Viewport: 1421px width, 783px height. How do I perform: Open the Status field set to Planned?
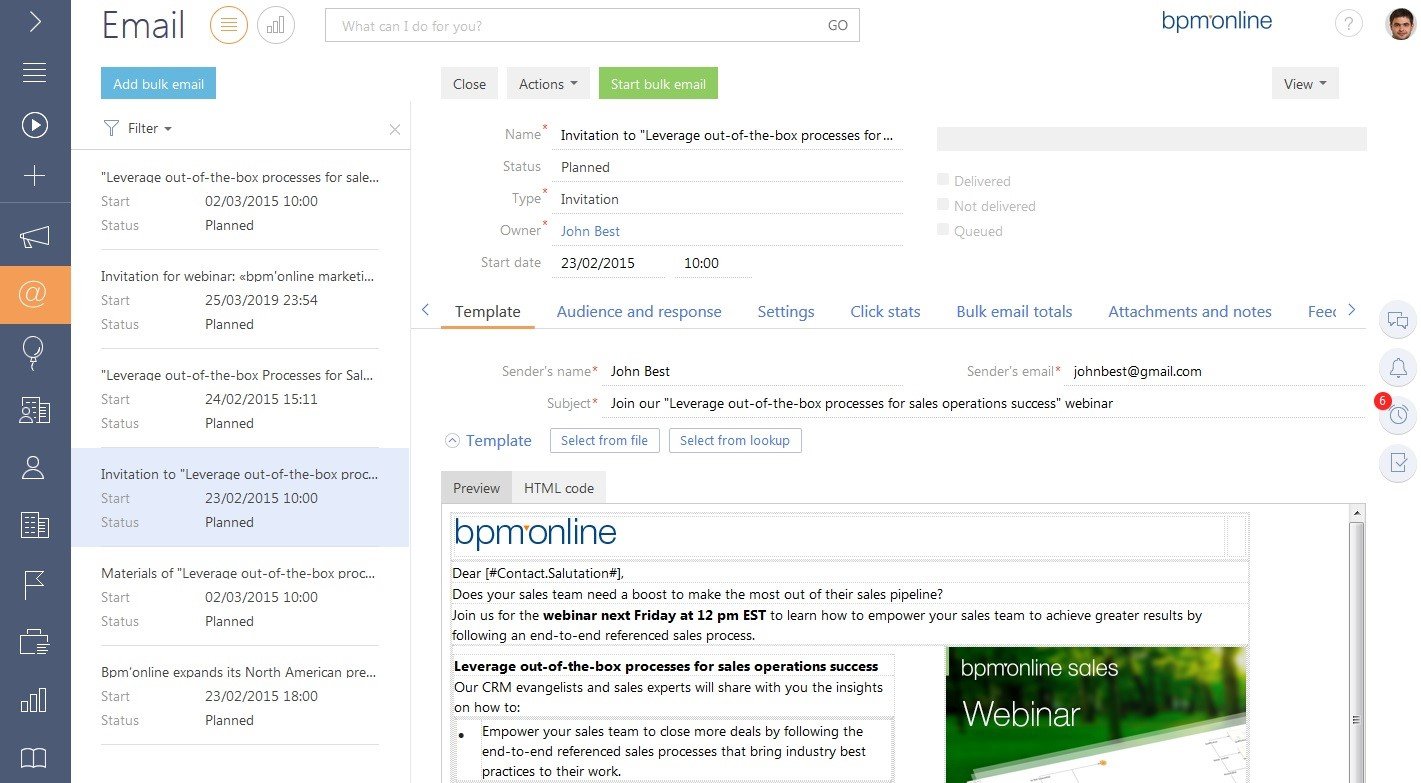pos(727,167)
